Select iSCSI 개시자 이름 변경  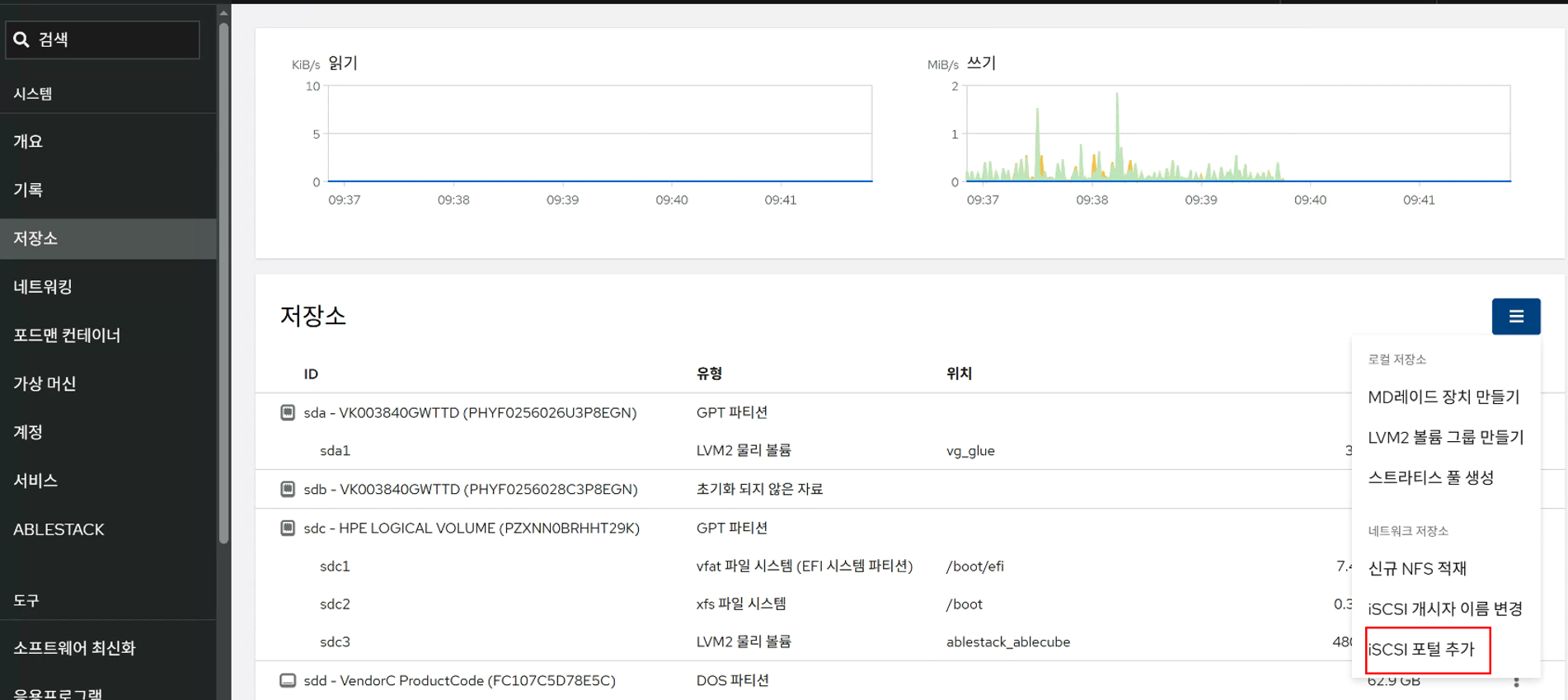tap(1444, 608)
